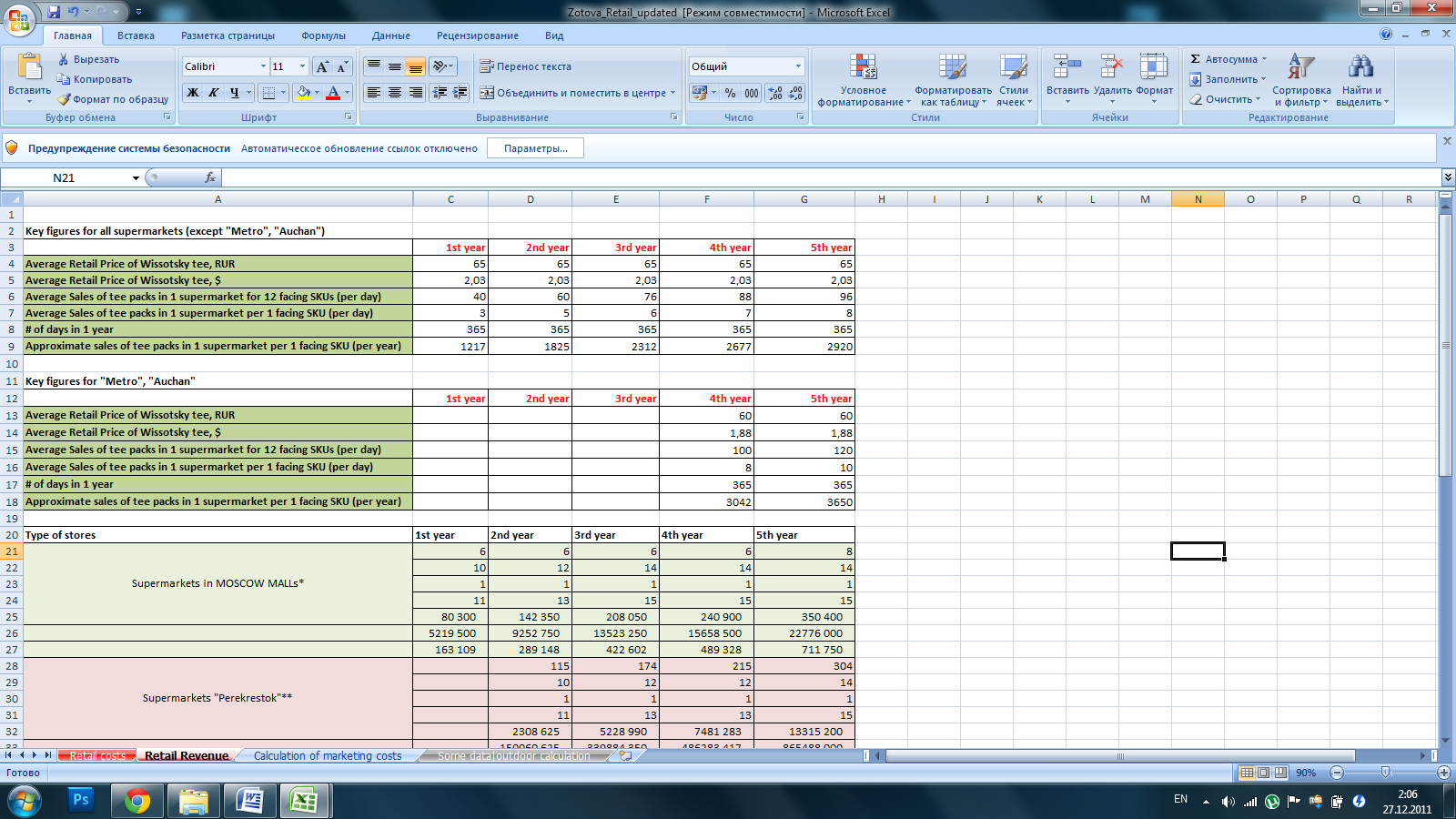Toggle underline Ч formatting
The image size is (1456, 819).
coord(234,93)
